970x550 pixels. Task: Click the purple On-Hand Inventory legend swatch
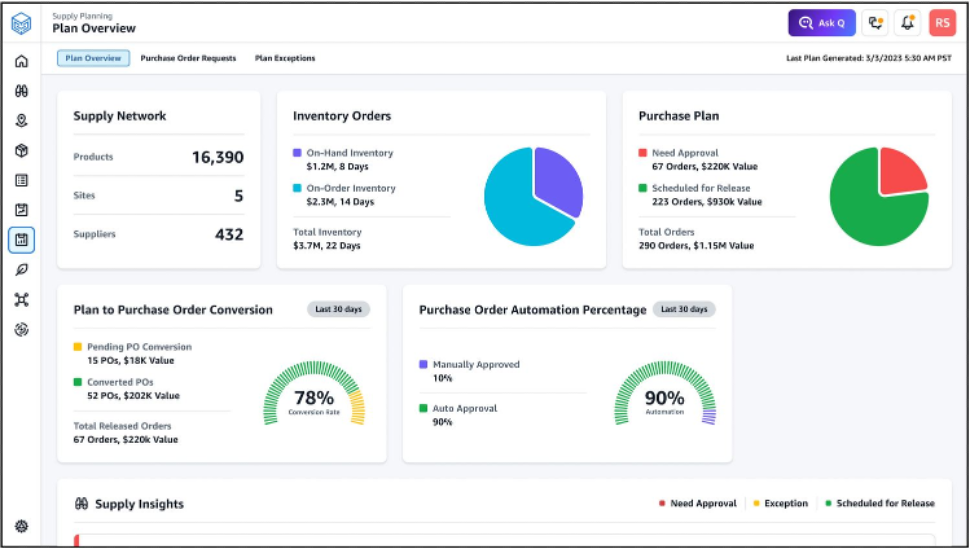[x=297, y=153]
